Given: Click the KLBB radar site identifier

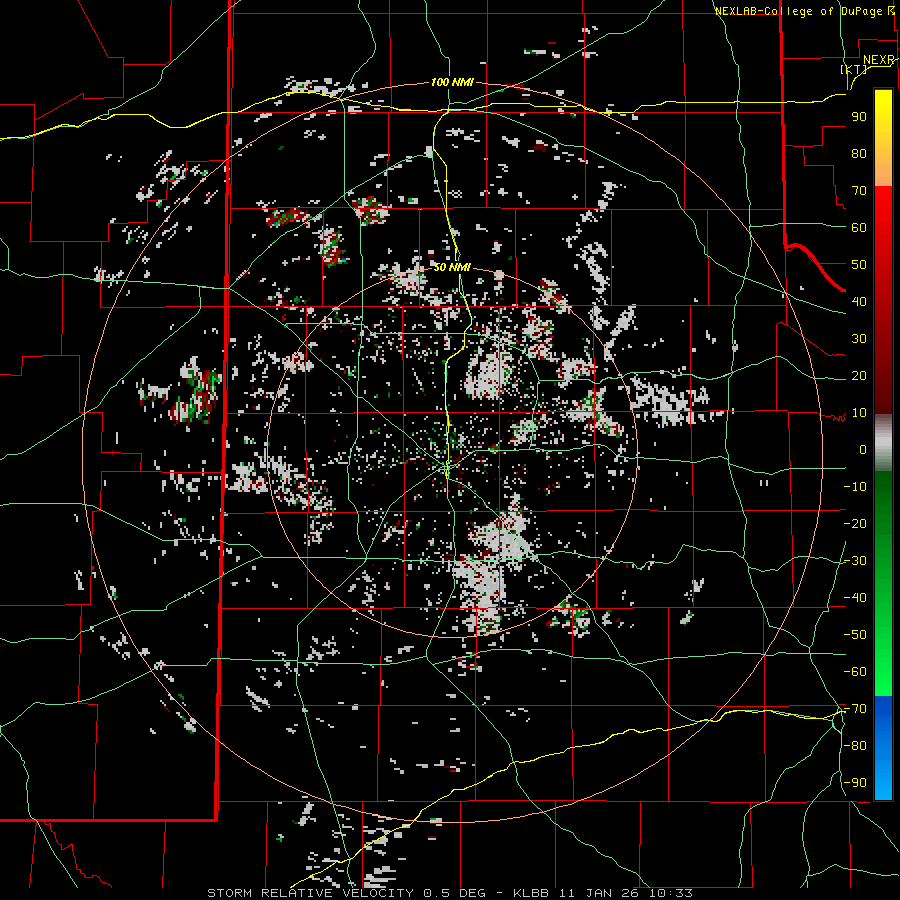Looking at the screenshot, I should [531, 893].
